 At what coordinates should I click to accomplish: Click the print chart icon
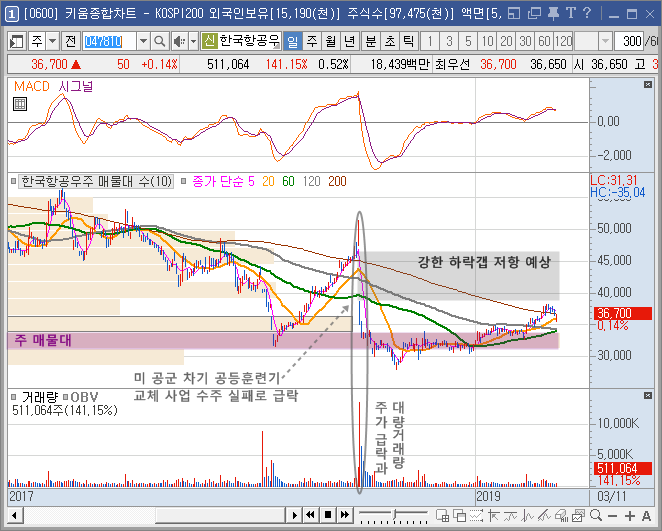coord(561,515)
